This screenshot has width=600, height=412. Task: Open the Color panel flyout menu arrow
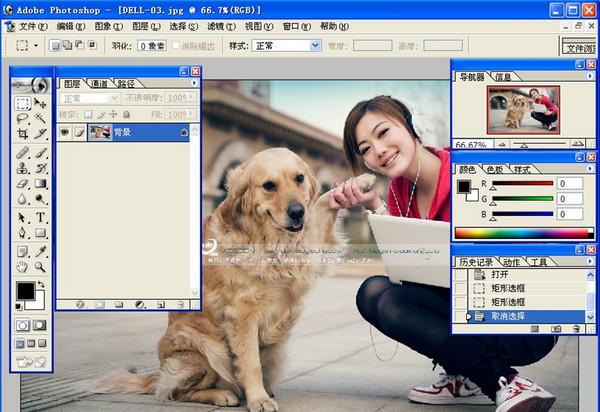point(590,168)
